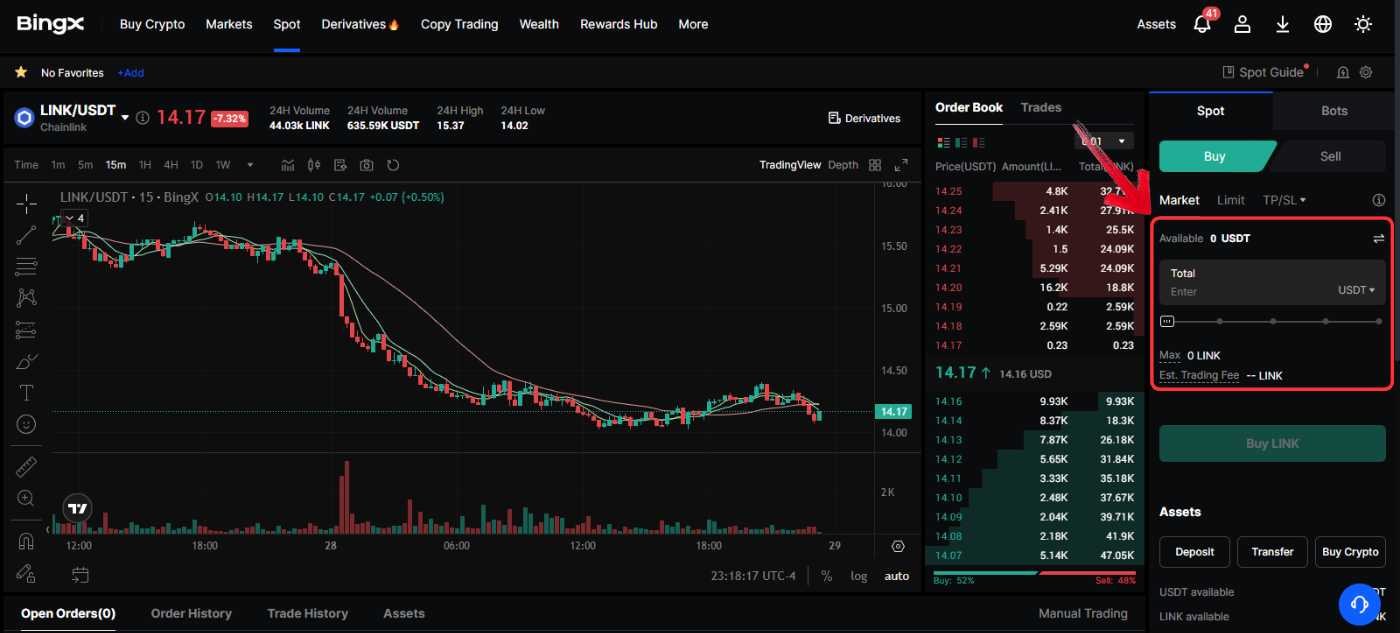Open the order type info icon
This screenshot has width=1400, height=633.
(x=1379, y=200)
